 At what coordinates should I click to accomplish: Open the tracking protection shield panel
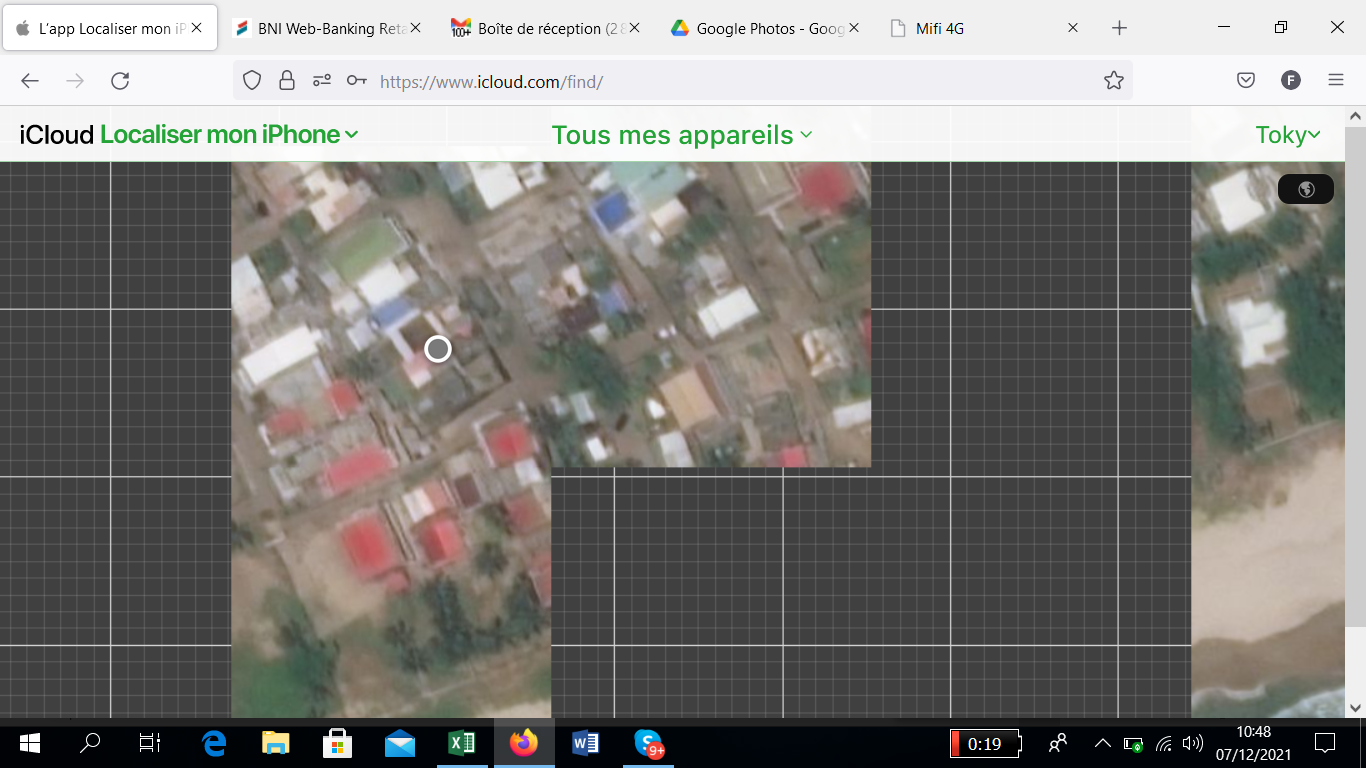(252, 81)
